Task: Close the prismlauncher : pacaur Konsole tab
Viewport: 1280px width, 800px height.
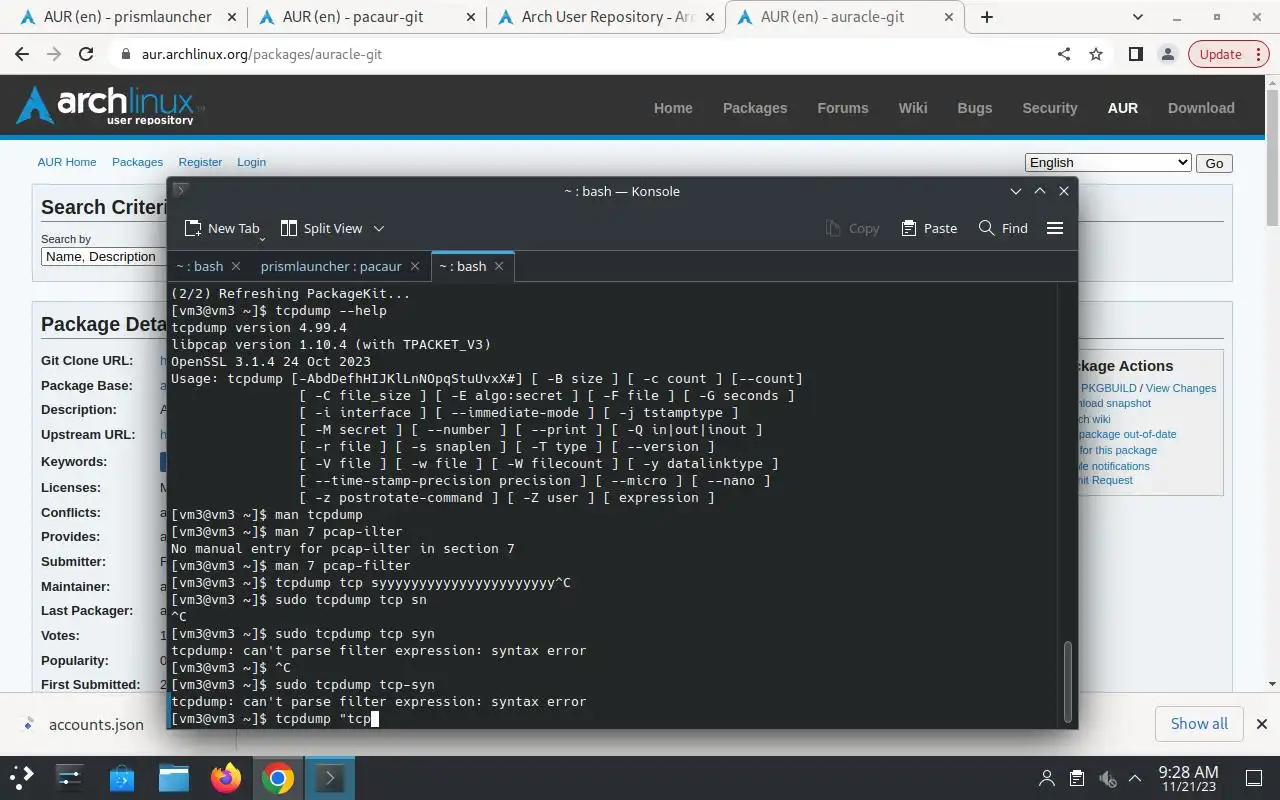Action: [x=414, y=266]
